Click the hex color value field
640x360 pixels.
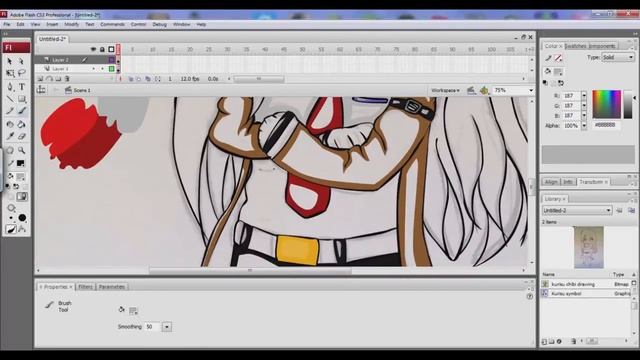pos(607,126)
